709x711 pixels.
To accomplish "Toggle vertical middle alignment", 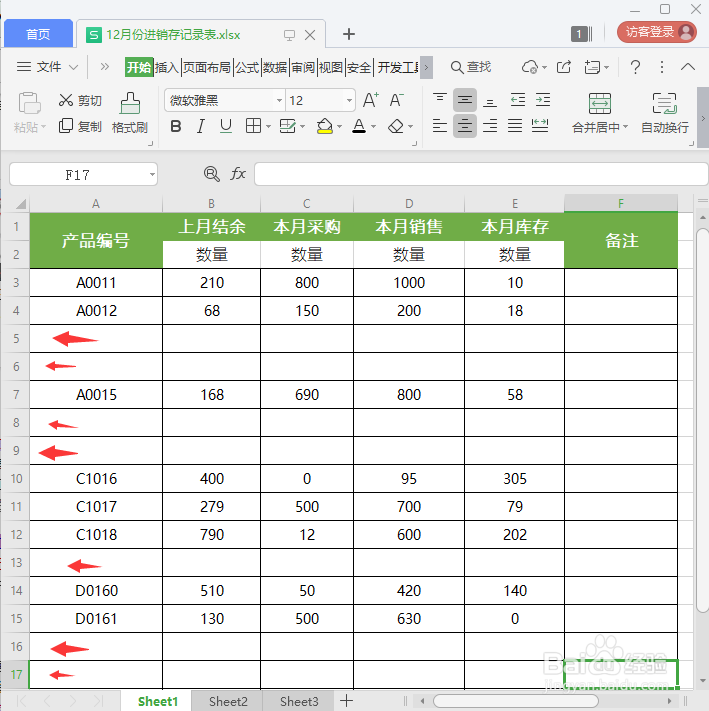I will click(x=465, y=100).
